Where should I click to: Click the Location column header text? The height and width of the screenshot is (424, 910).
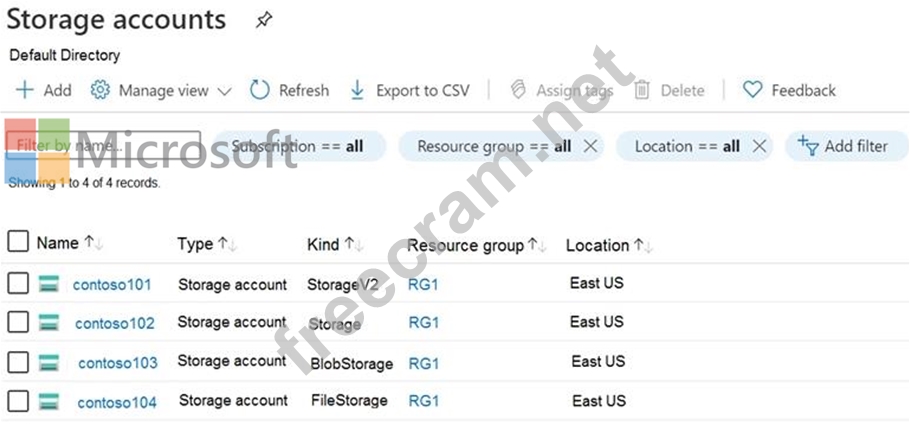click(597, 246)
